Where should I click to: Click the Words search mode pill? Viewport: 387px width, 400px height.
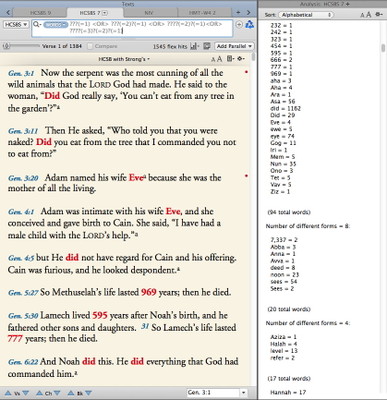pyautogui.click(x=55, y=25)
